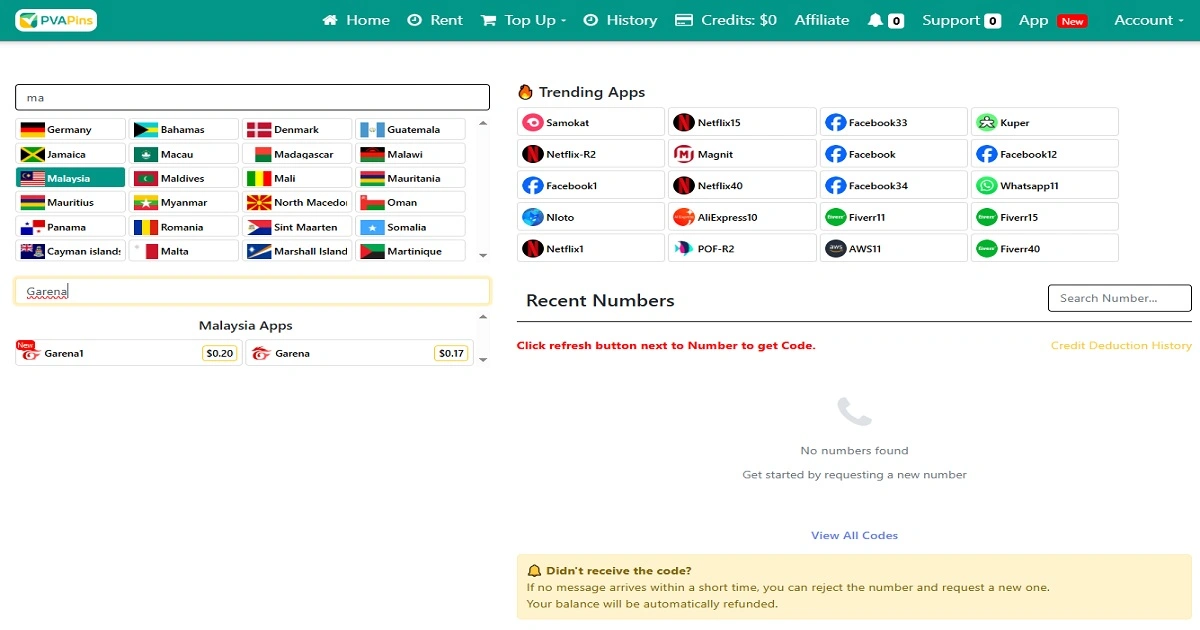Select the Fiverr11 trending app
The width and height of the screenshot is (1200, 630).
click(x=894, y=217)
